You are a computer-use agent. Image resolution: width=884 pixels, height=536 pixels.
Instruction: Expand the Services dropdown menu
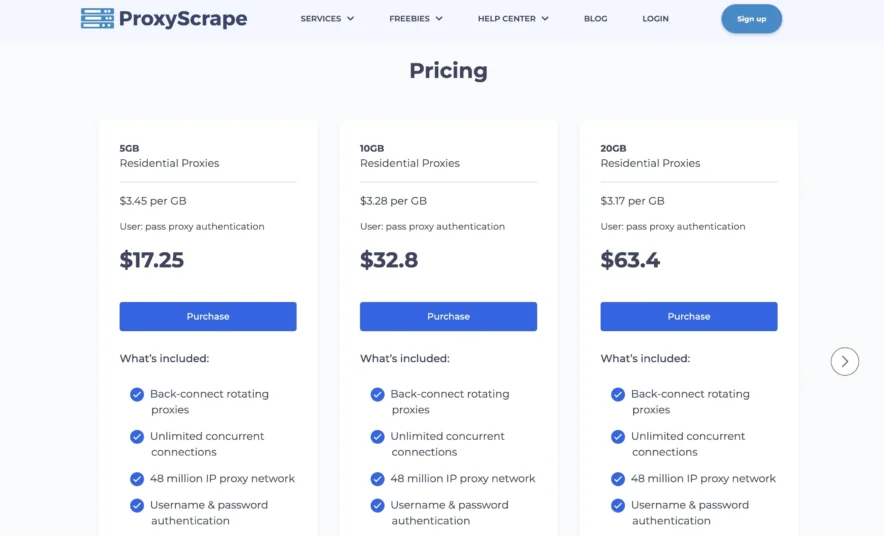327,19
